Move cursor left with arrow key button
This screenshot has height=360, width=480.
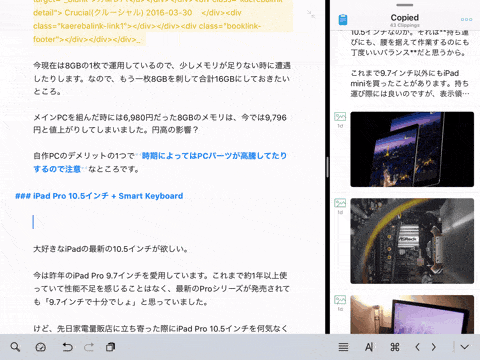click(417, 347)
